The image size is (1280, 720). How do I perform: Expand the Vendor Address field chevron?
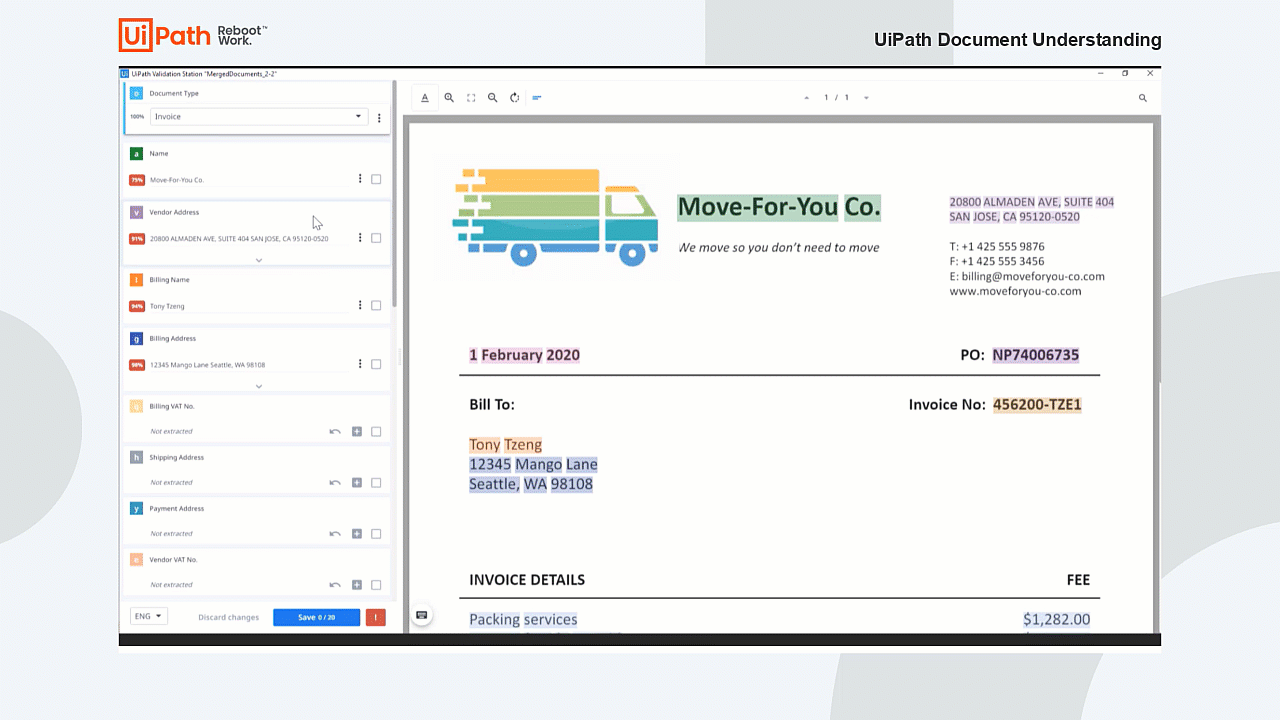coord(259,260)
